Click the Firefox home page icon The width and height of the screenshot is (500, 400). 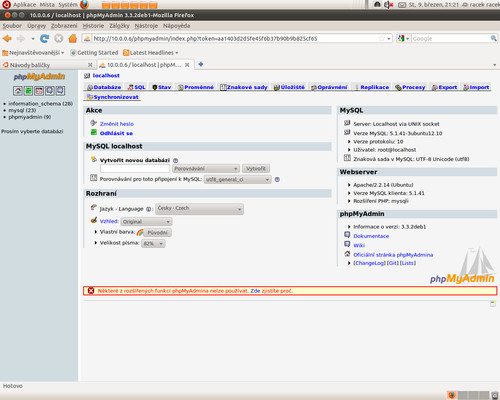point(73,39)
